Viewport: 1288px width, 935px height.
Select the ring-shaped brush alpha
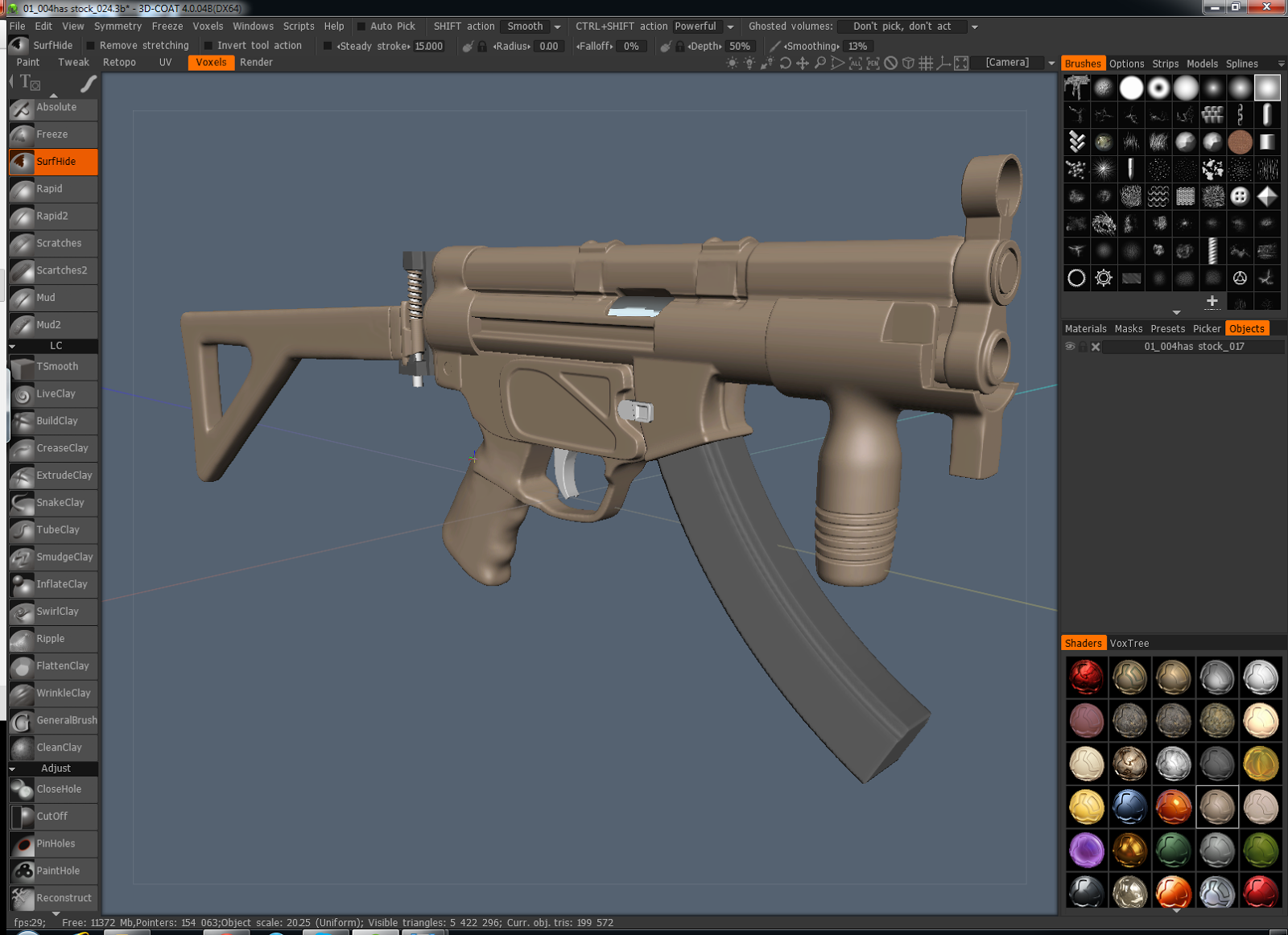[1158, 88]
